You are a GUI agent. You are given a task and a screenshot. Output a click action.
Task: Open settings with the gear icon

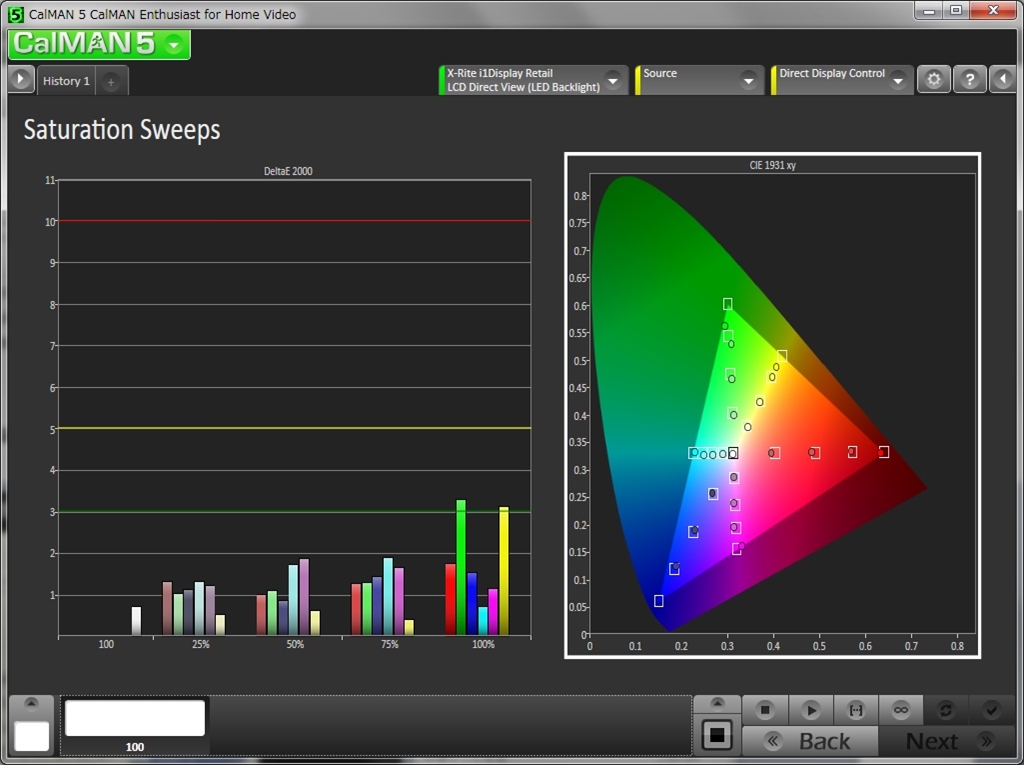point(933,80)
